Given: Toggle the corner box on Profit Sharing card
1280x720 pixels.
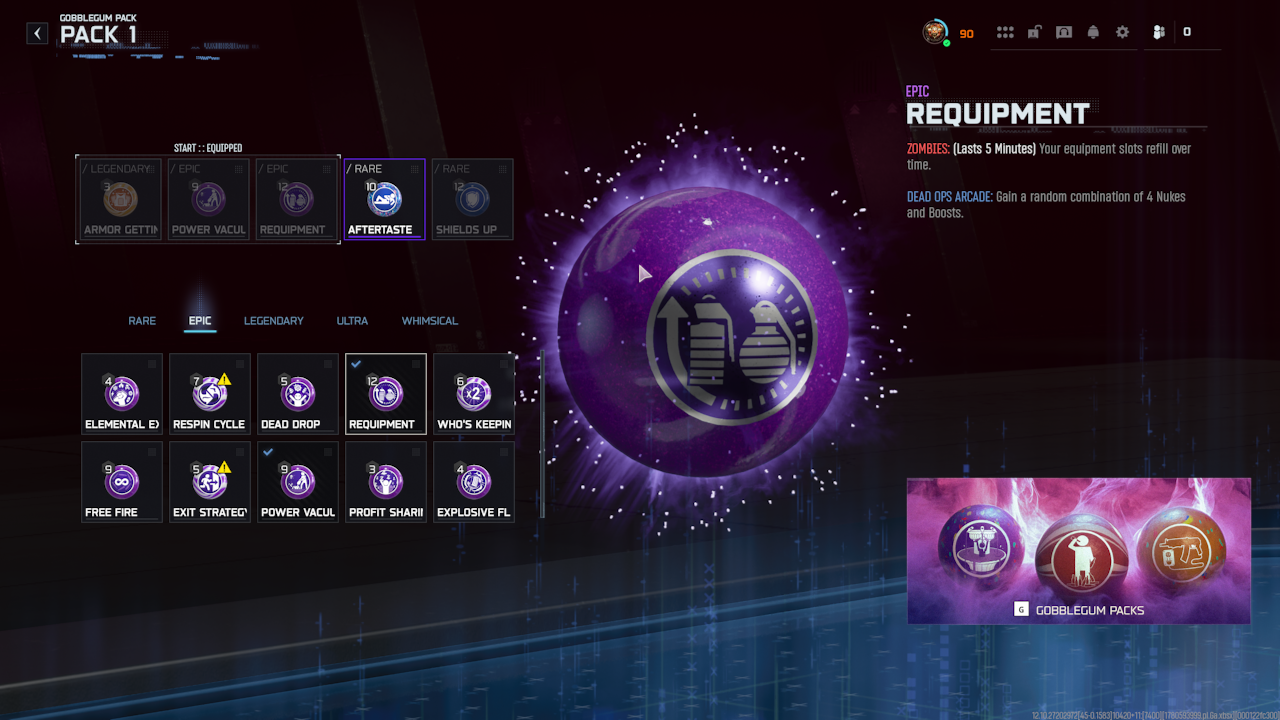Looking at the screenshot, I should pyautogui.click(x=416, y=452).
